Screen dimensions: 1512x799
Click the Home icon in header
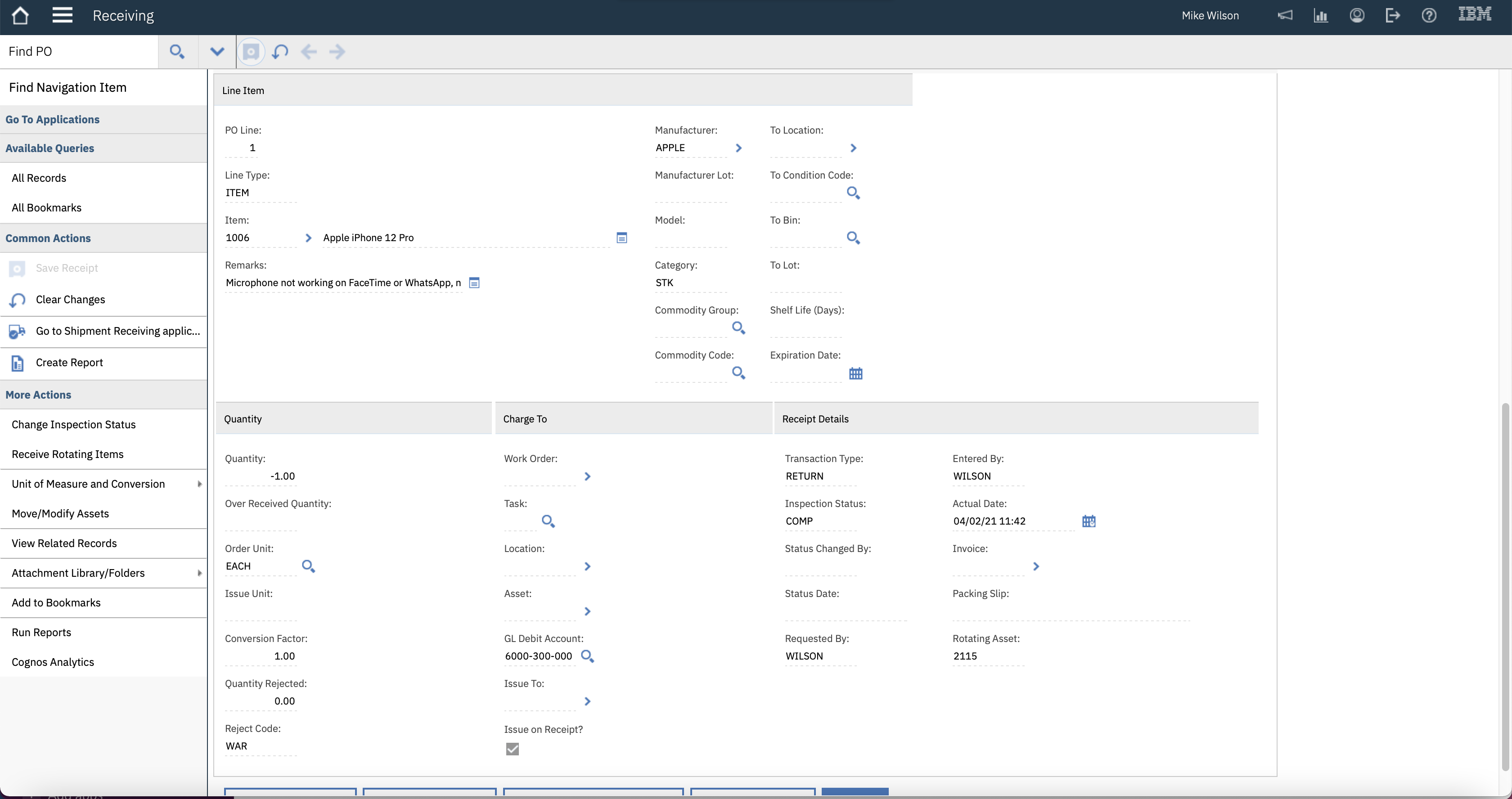pyautogui.click(x=20, y=16)
